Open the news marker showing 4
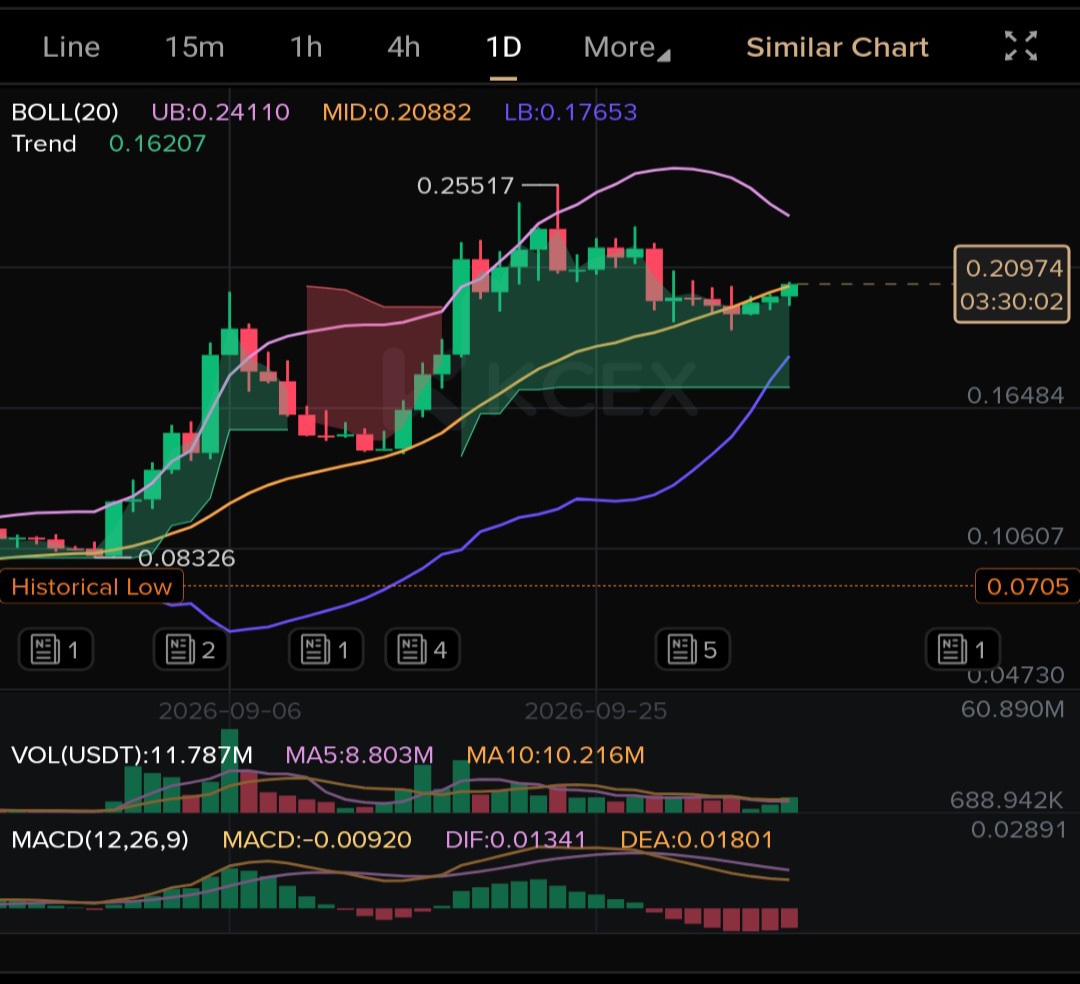 pyautogui.click(x=422, y=649)
